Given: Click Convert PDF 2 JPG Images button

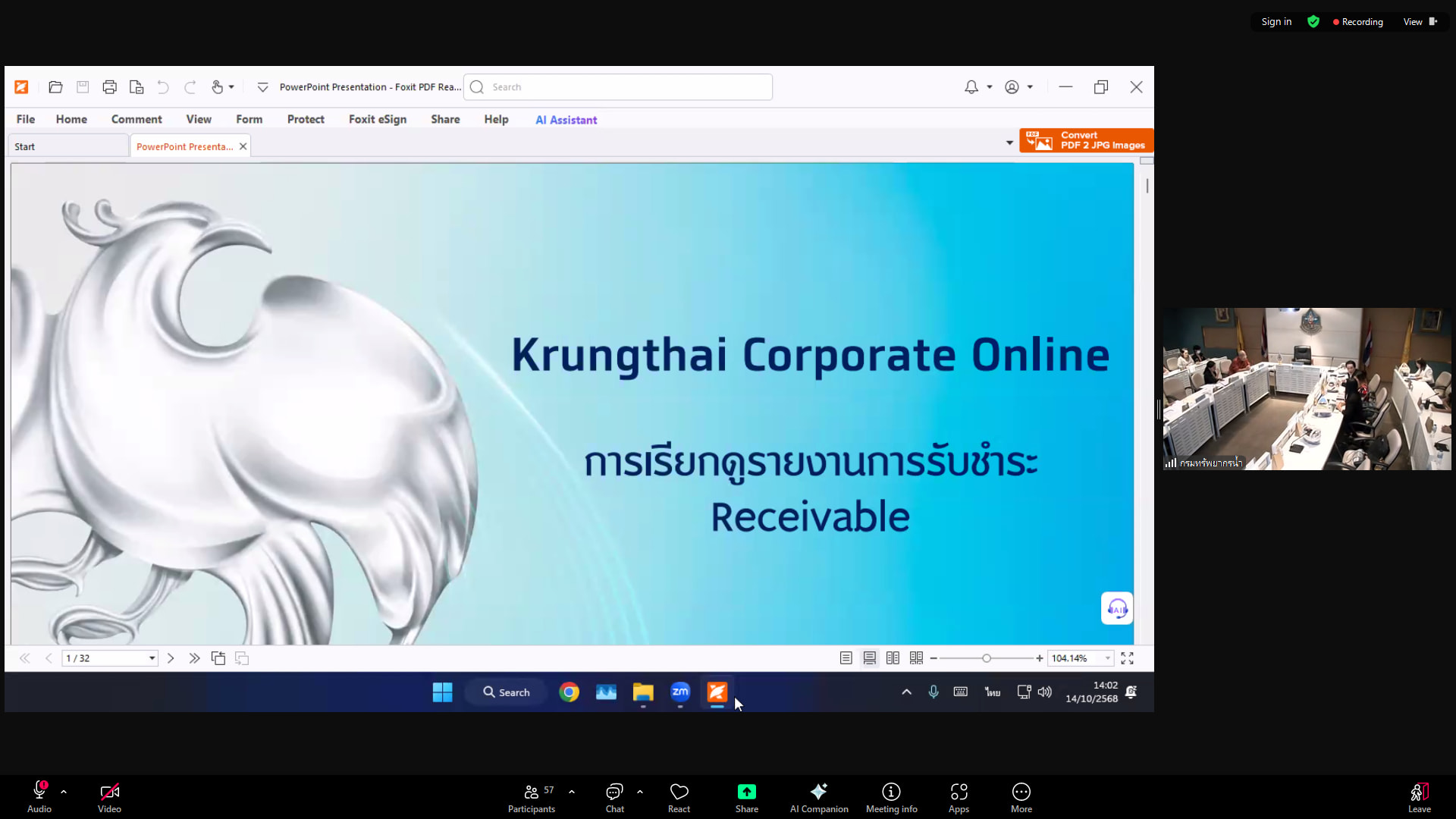Looking at the screenshot, I should pos(1086,140).
